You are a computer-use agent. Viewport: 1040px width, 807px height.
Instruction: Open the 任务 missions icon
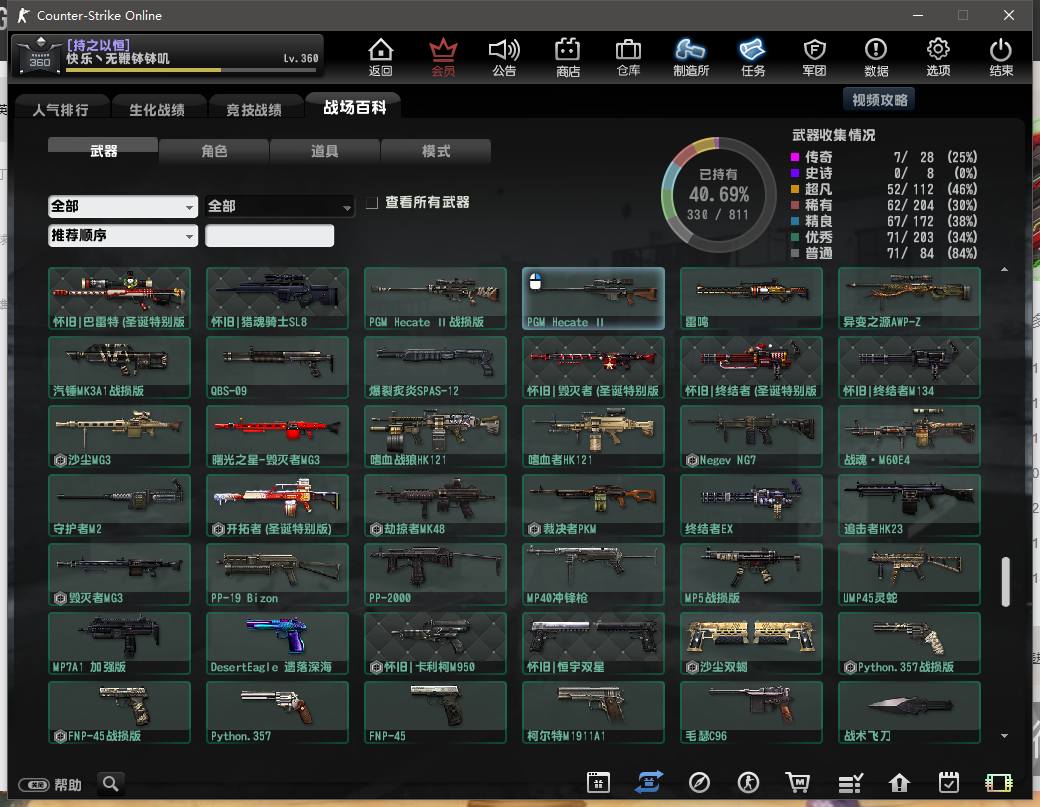(x=753, y=57)
